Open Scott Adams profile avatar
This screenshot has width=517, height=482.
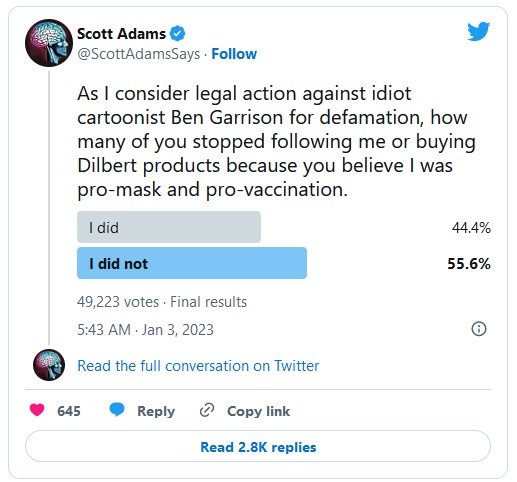point(49,43)
